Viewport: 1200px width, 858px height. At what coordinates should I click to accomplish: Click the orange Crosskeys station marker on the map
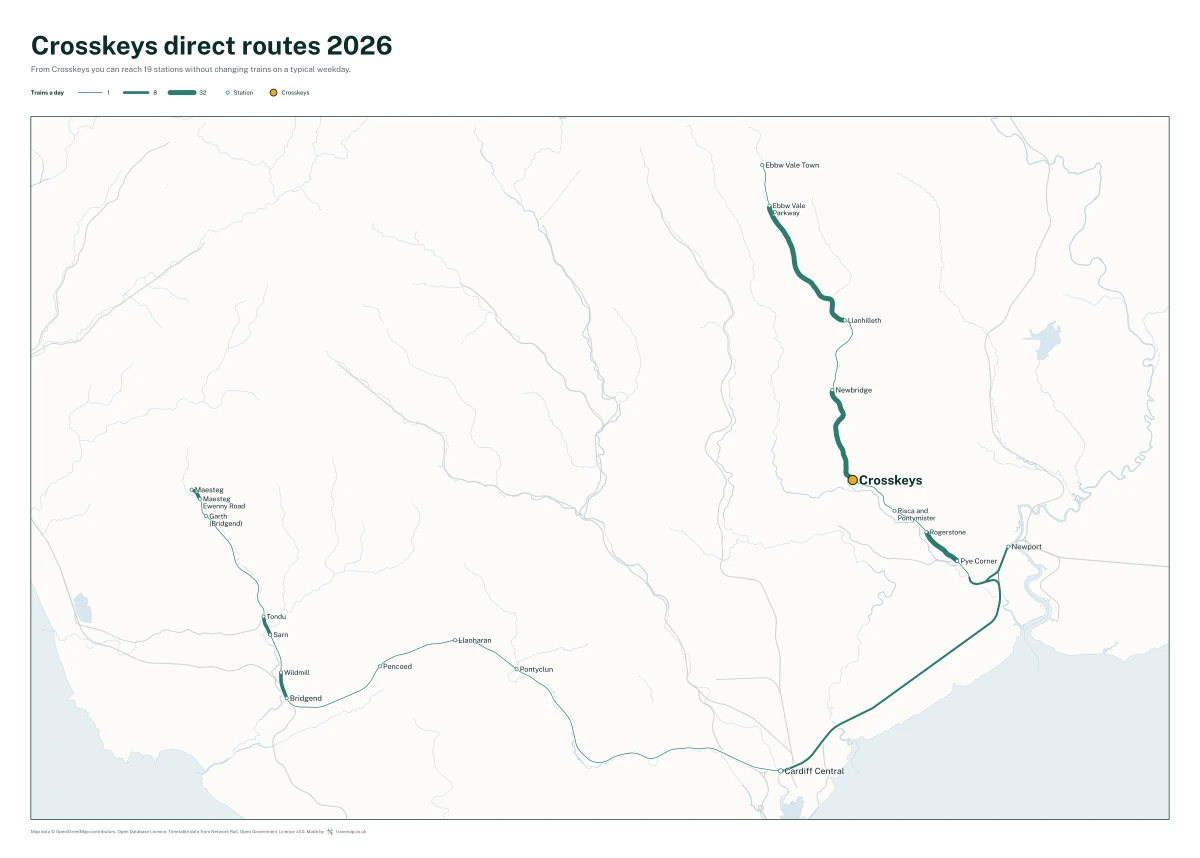click(852, 480)
